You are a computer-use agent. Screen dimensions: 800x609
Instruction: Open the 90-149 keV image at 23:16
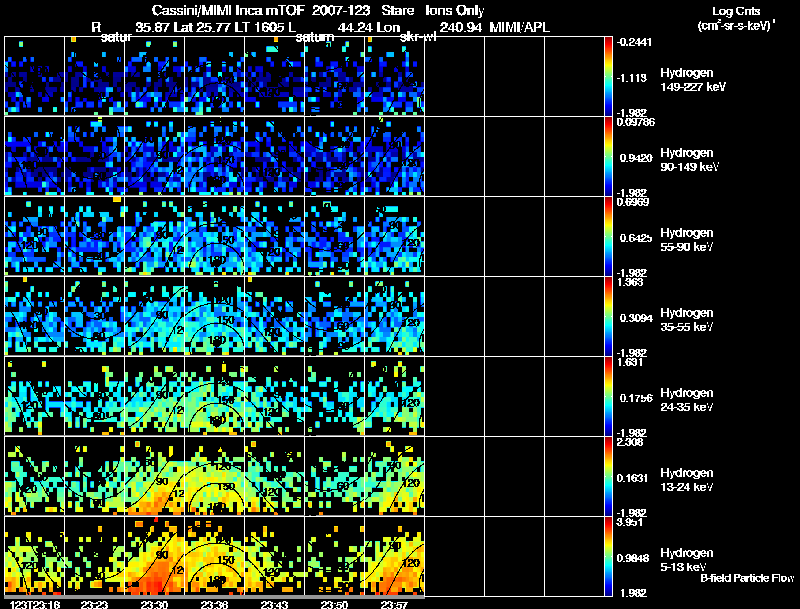point(35,156)
